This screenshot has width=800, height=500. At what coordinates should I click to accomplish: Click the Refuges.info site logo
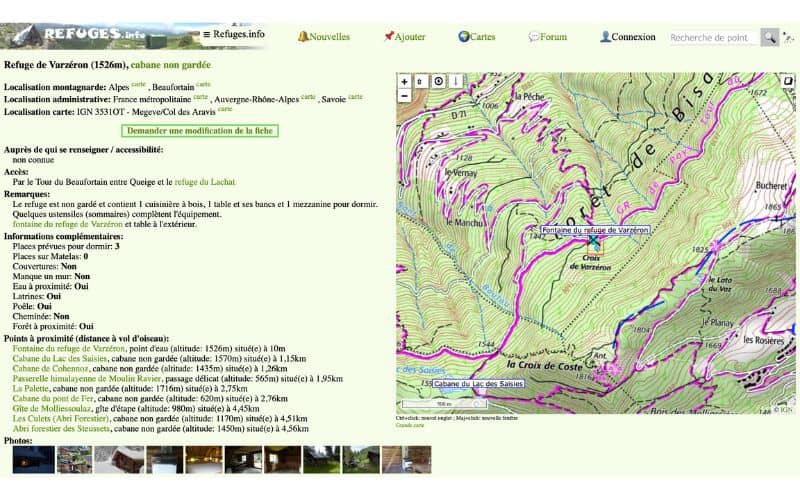tap(80, 35)
